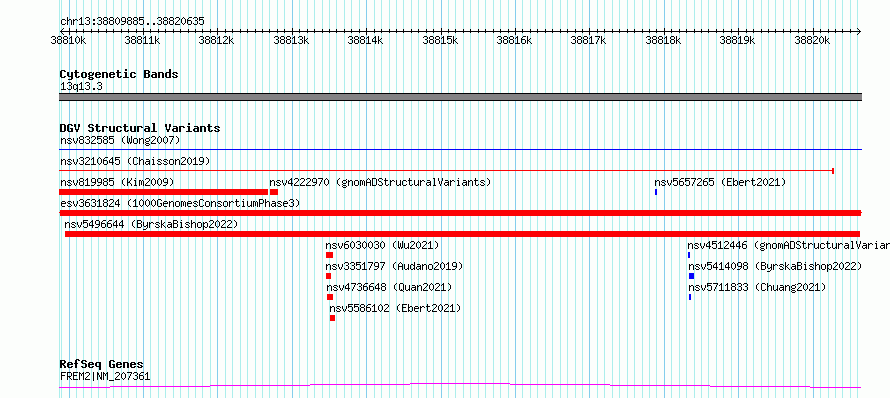Click the Cytogenetic Bands track title

pos(119,74)
